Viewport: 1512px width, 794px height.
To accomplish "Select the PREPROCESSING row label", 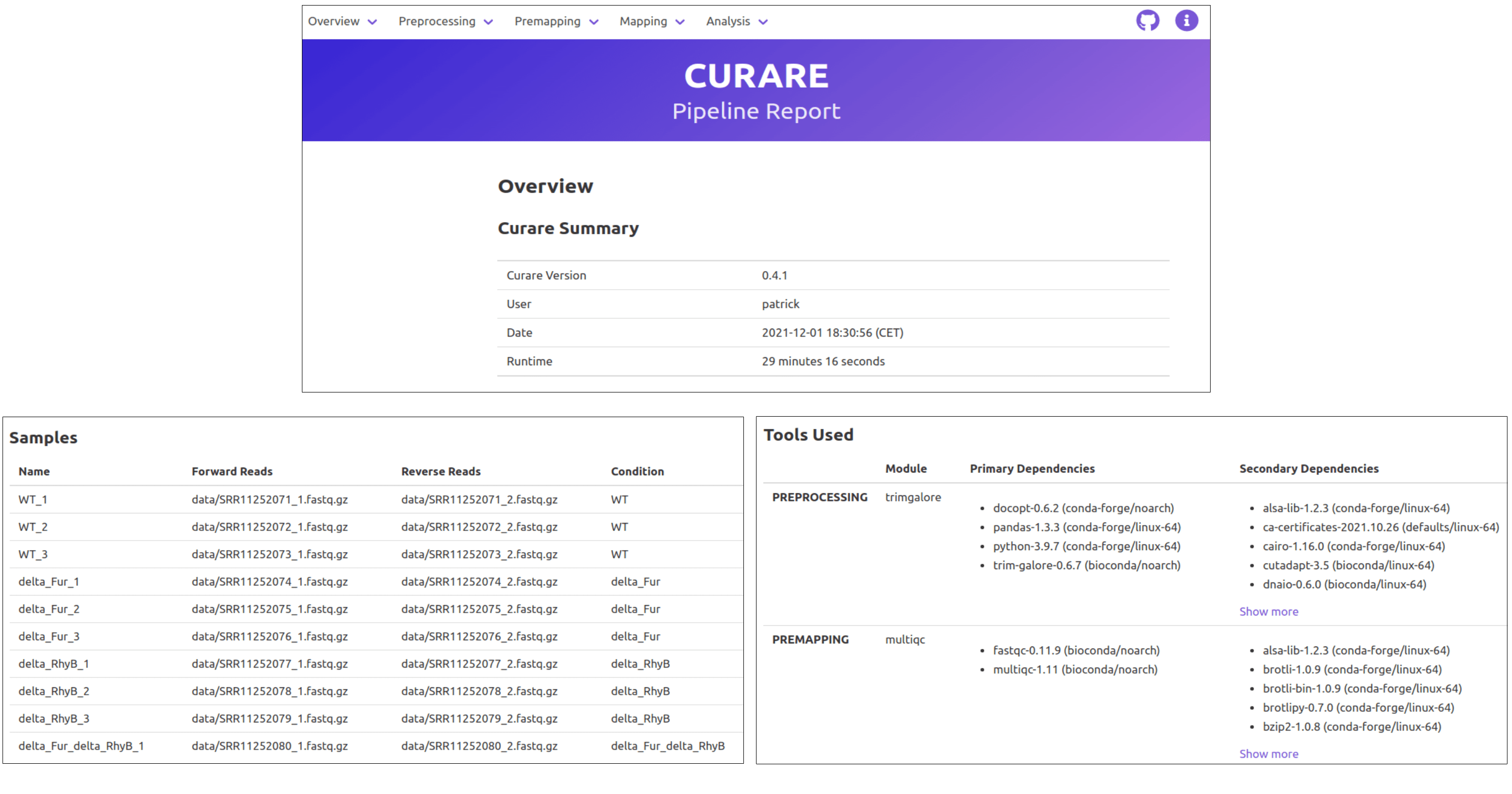I will pos(820,497).
